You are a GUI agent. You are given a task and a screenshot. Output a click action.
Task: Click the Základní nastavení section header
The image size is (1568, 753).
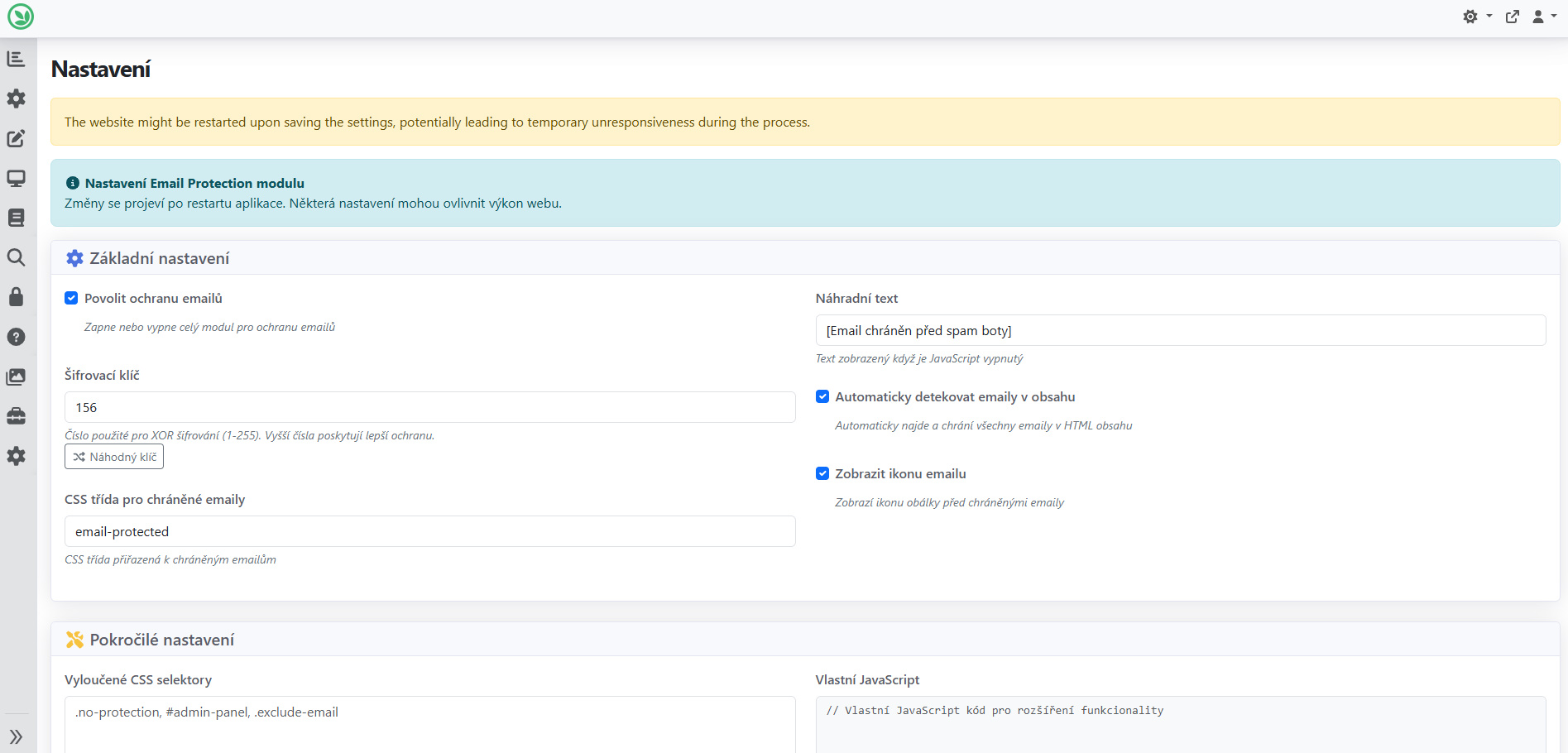[x=805, y=258]
